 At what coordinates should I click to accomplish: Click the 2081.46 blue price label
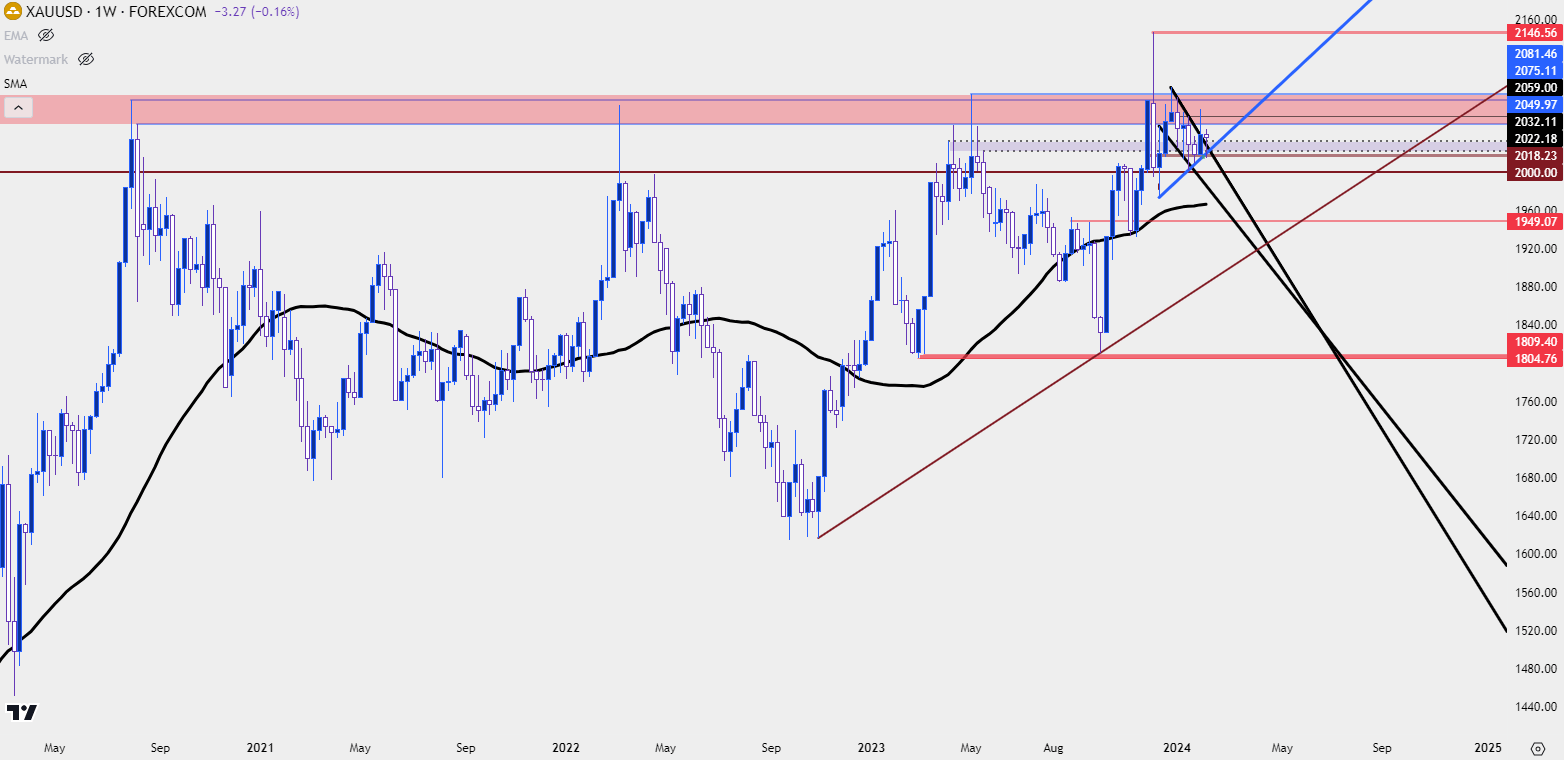1533,54
